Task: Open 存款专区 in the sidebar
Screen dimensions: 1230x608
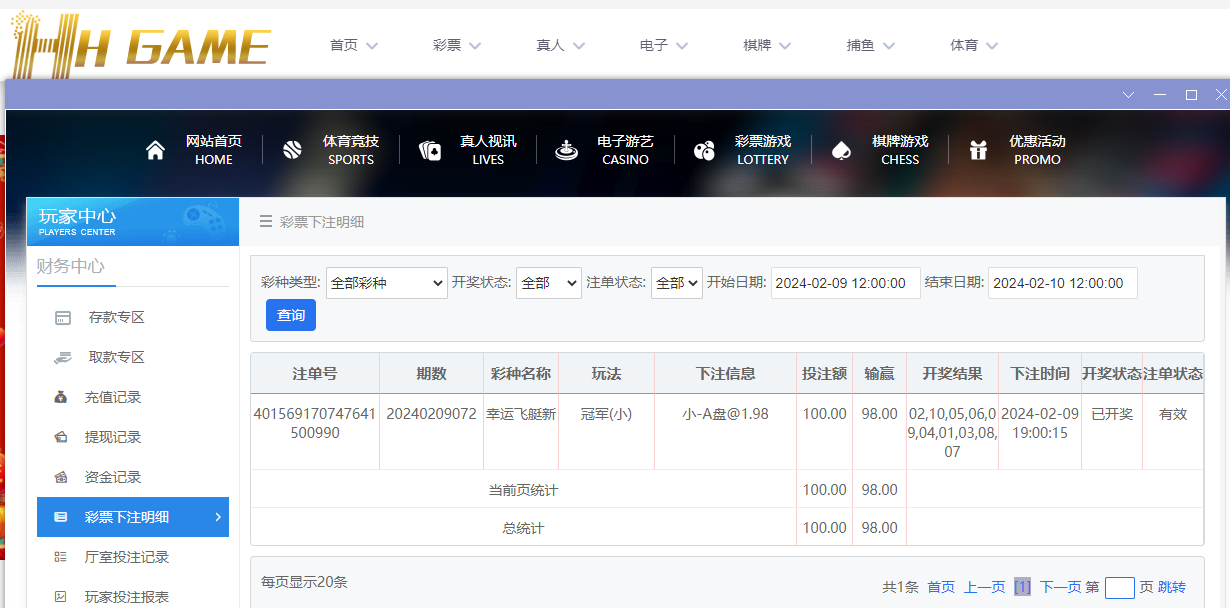Action: (116, 317)
